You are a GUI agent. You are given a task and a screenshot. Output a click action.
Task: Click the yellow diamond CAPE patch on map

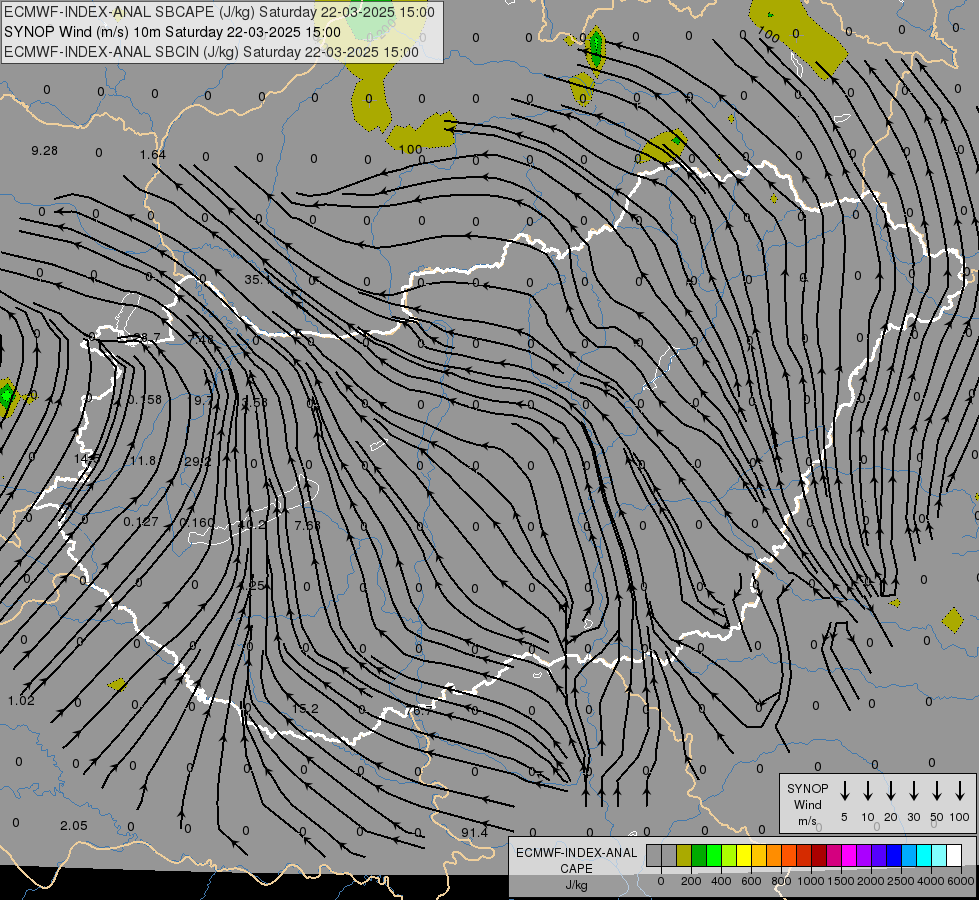[x=953, y=620]
